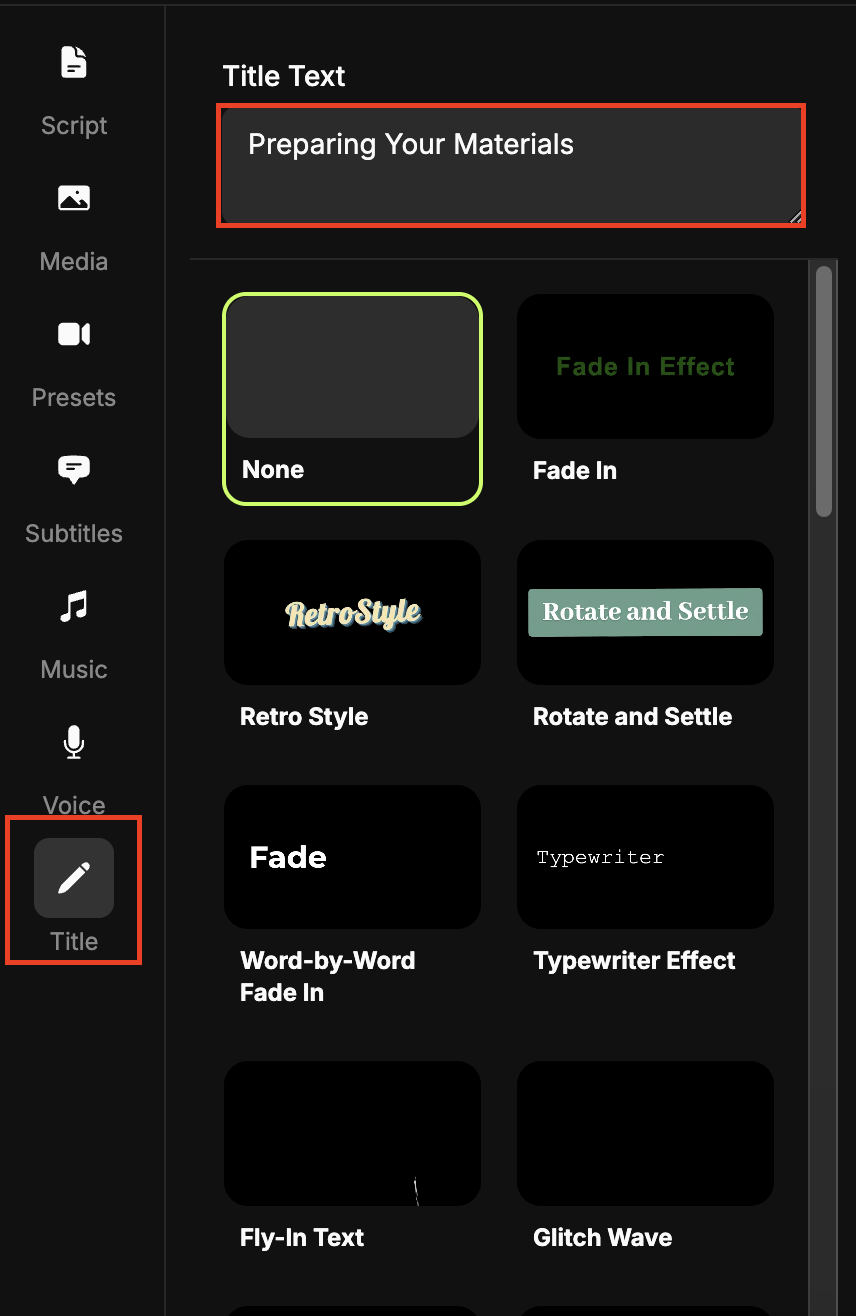
Task: Click the Glitch Wave label
Action: 603,1238
